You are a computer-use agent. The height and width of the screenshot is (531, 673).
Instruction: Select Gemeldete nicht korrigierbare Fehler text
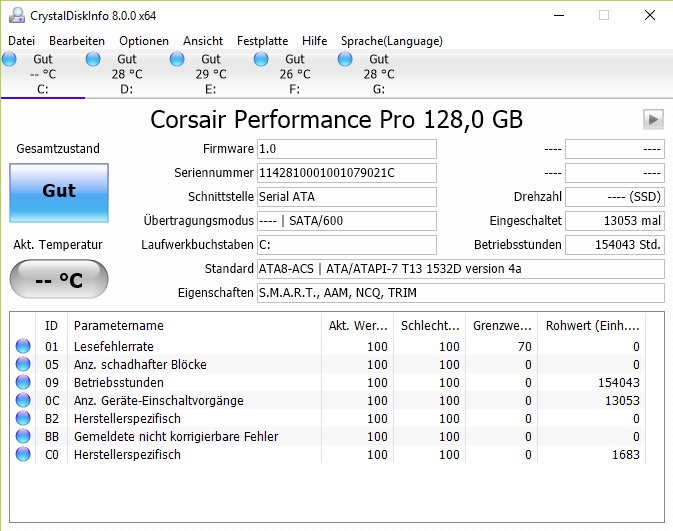pyautogui.click(x=176, y=437)
